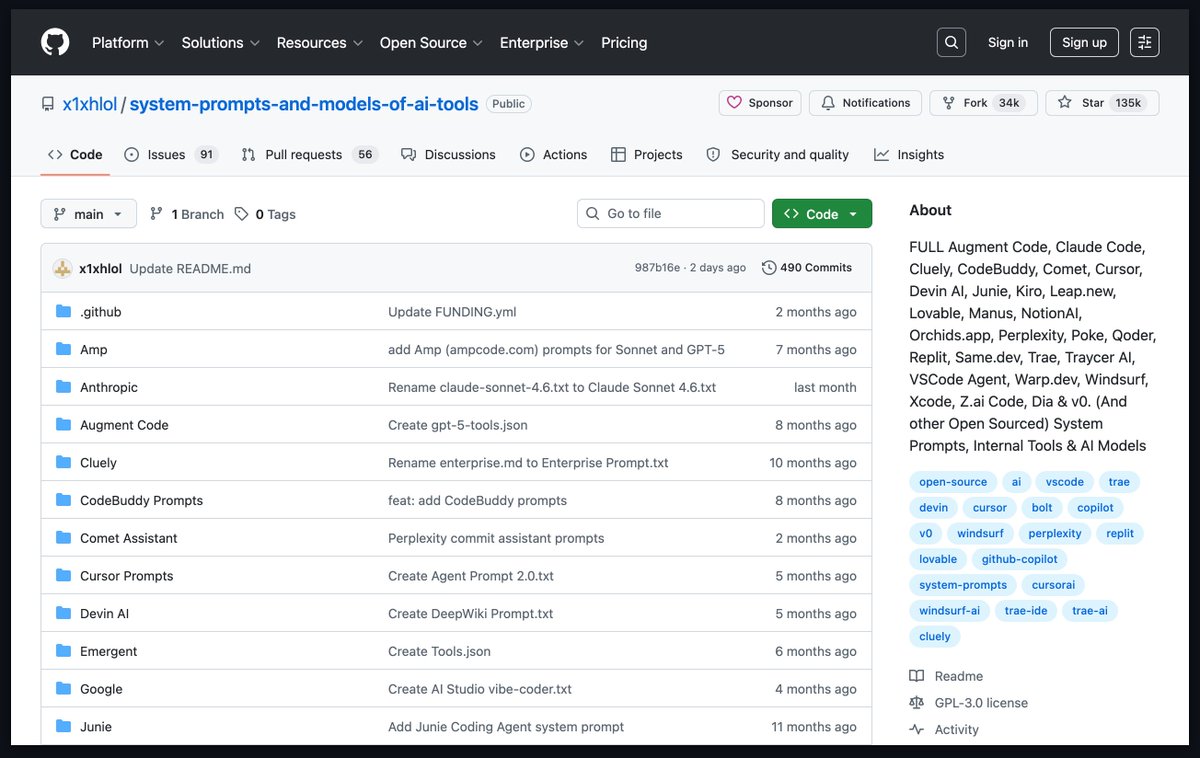1200x758 pixels.
Task: Open the appearance settings sliders icon
Action: [1144, 43]
